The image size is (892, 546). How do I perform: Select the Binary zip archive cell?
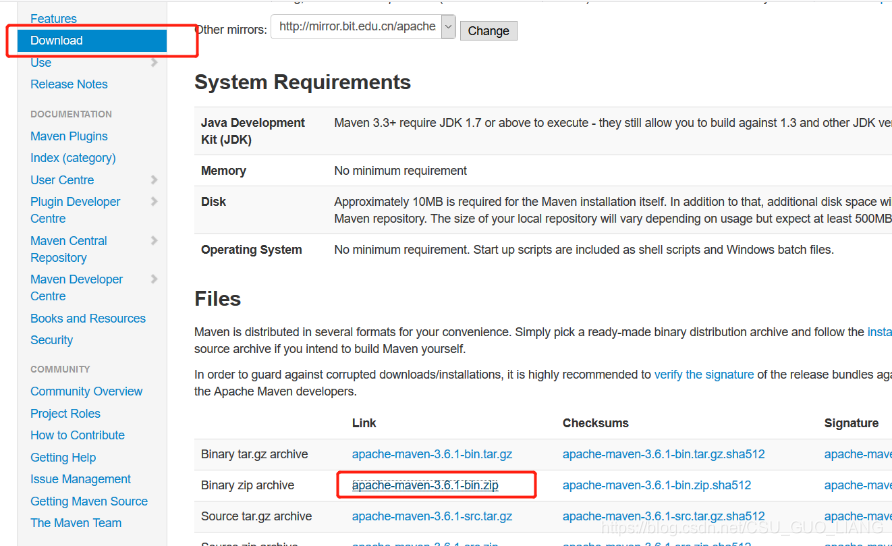click(x=247, y=485)
